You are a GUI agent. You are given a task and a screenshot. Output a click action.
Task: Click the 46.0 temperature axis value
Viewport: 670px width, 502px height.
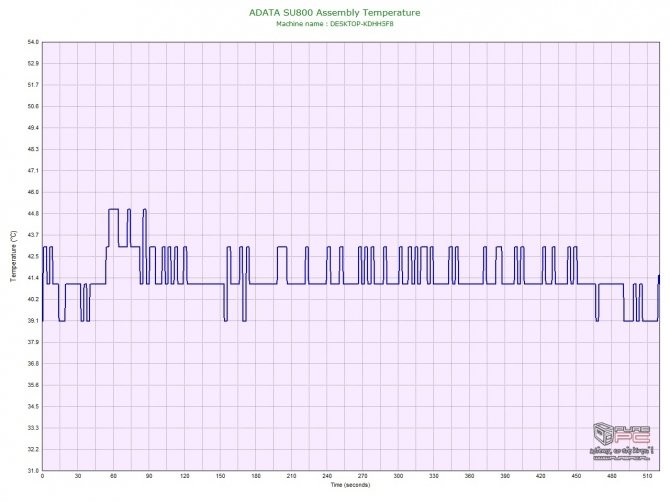pos(33,192)
